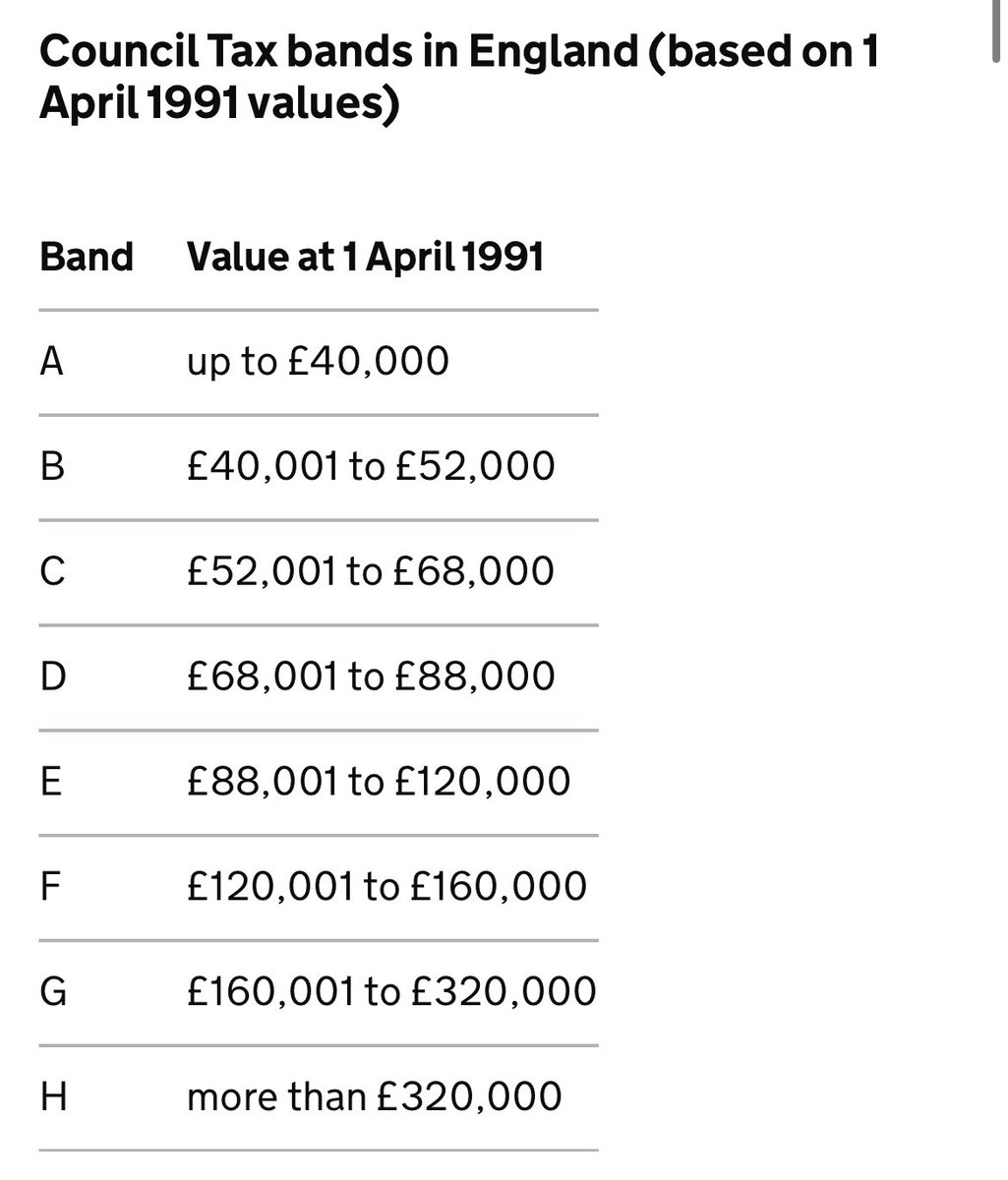Click band letter F in the table
This screenshot has width=1008, height=1180.
51,888
